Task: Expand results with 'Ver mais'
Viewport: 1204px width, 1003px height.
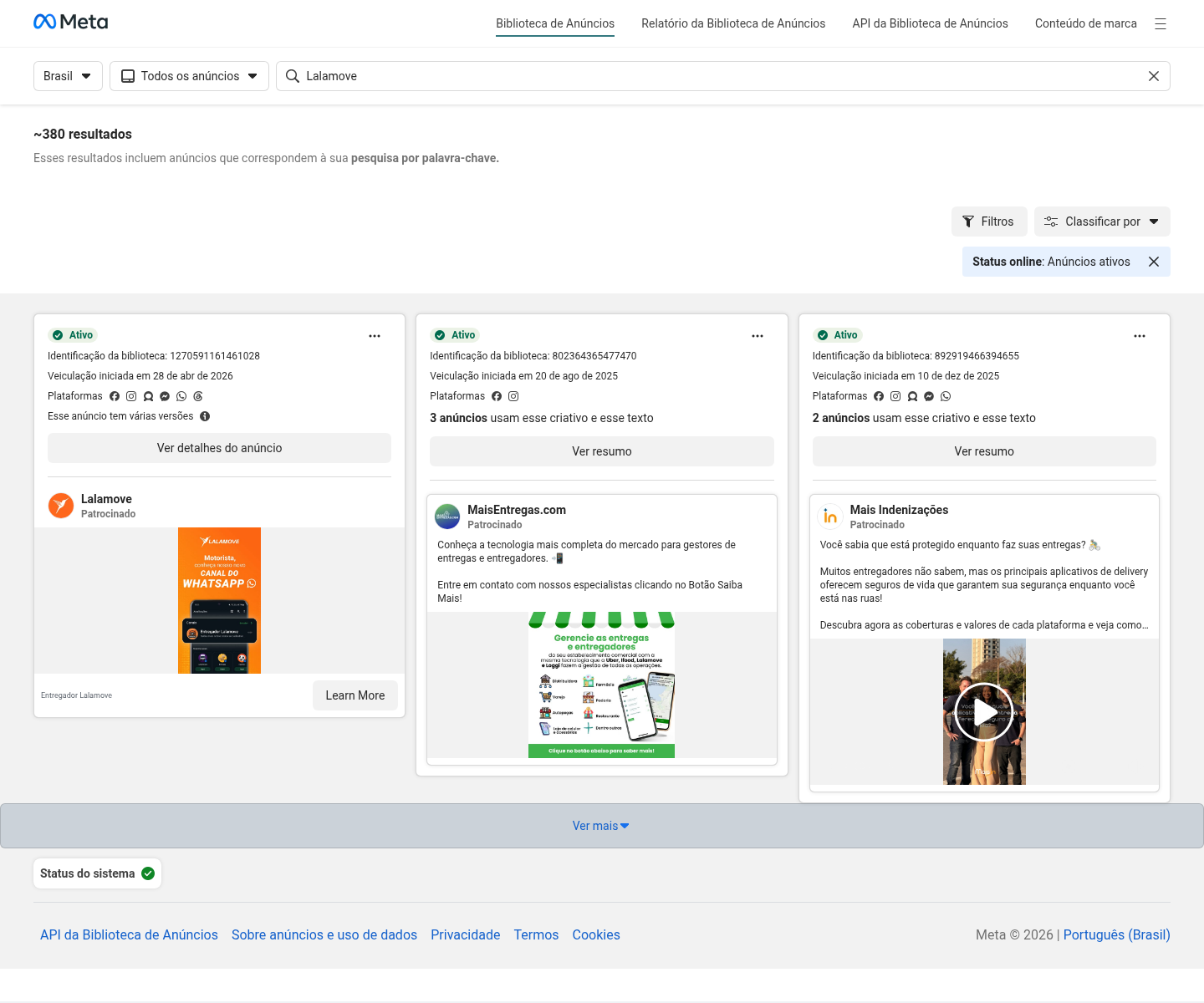Action: (x=601, y=826)
